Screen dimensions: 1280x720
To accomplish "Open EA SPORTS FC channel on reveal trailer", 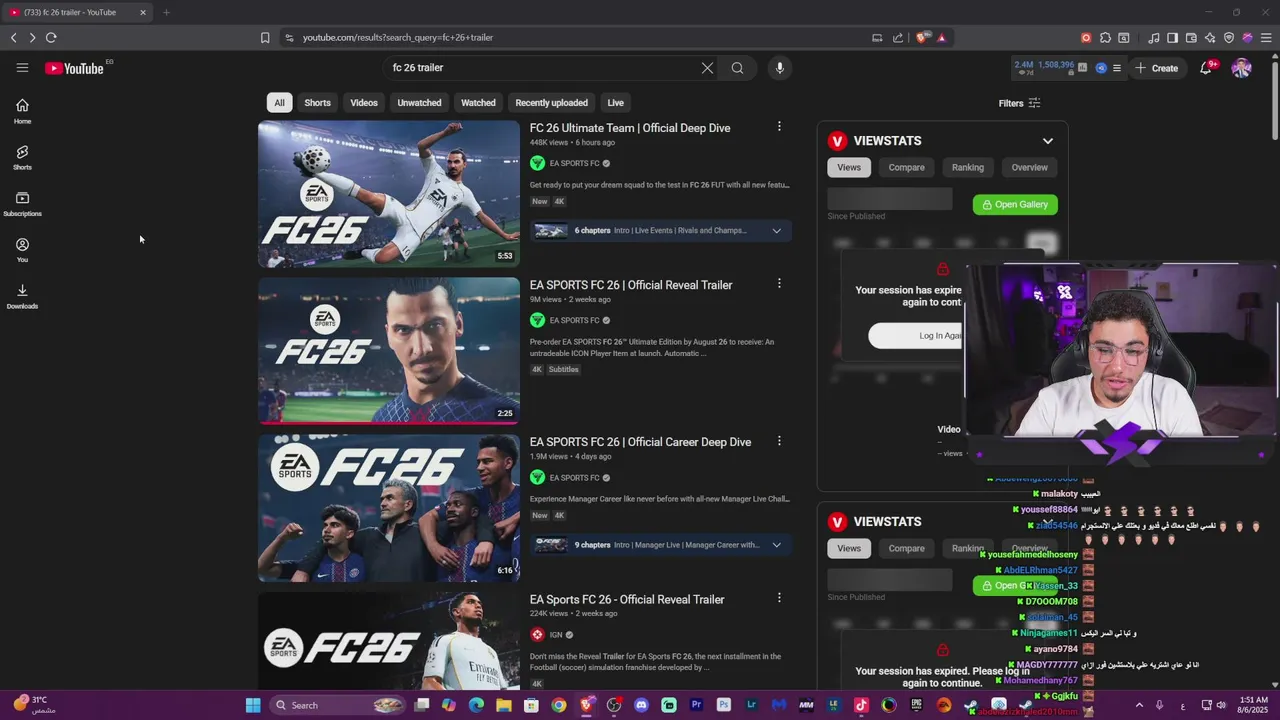I will [574, 320].
